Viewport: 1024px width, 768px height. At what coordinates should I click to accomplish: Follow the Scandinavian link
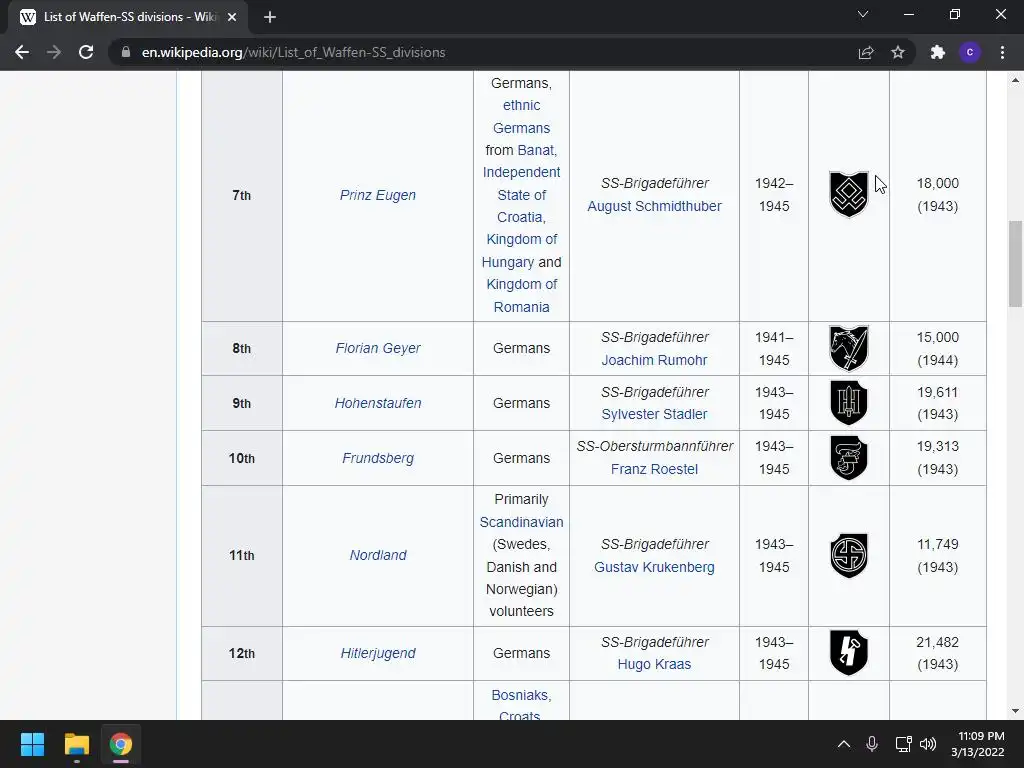point(521,522)
